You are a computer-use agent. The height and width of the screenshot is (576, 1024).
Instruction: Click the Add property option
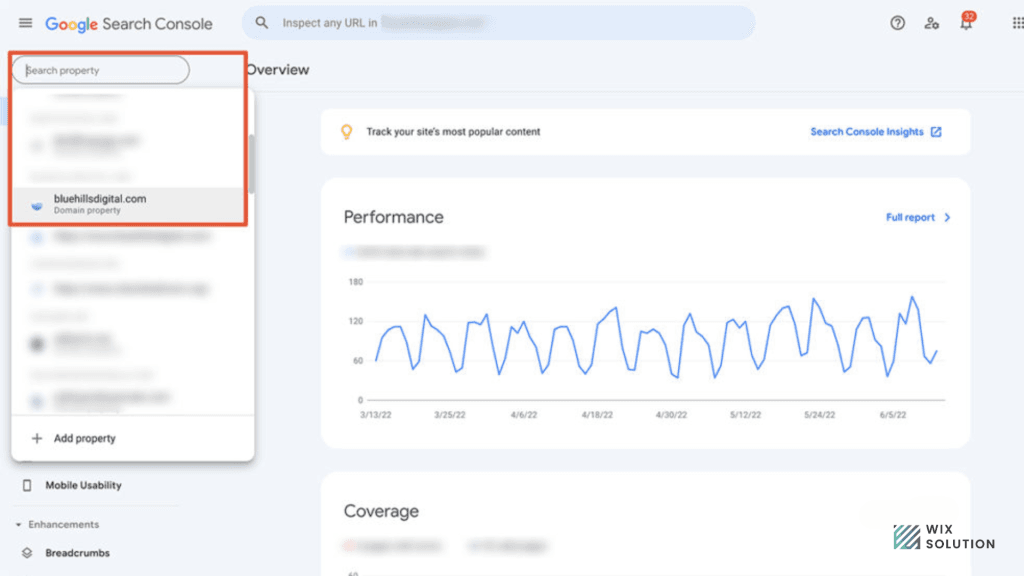pos(133,438)
